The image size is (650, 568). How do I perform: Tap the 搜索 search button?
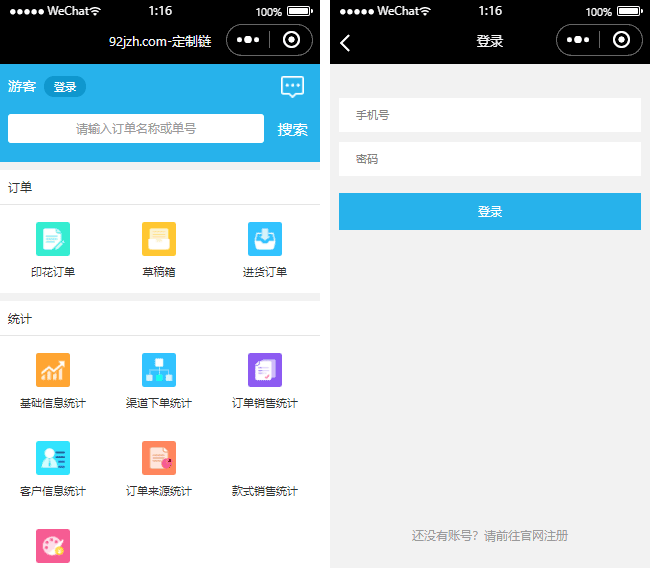pyautogui.click(x=293, y=129)
